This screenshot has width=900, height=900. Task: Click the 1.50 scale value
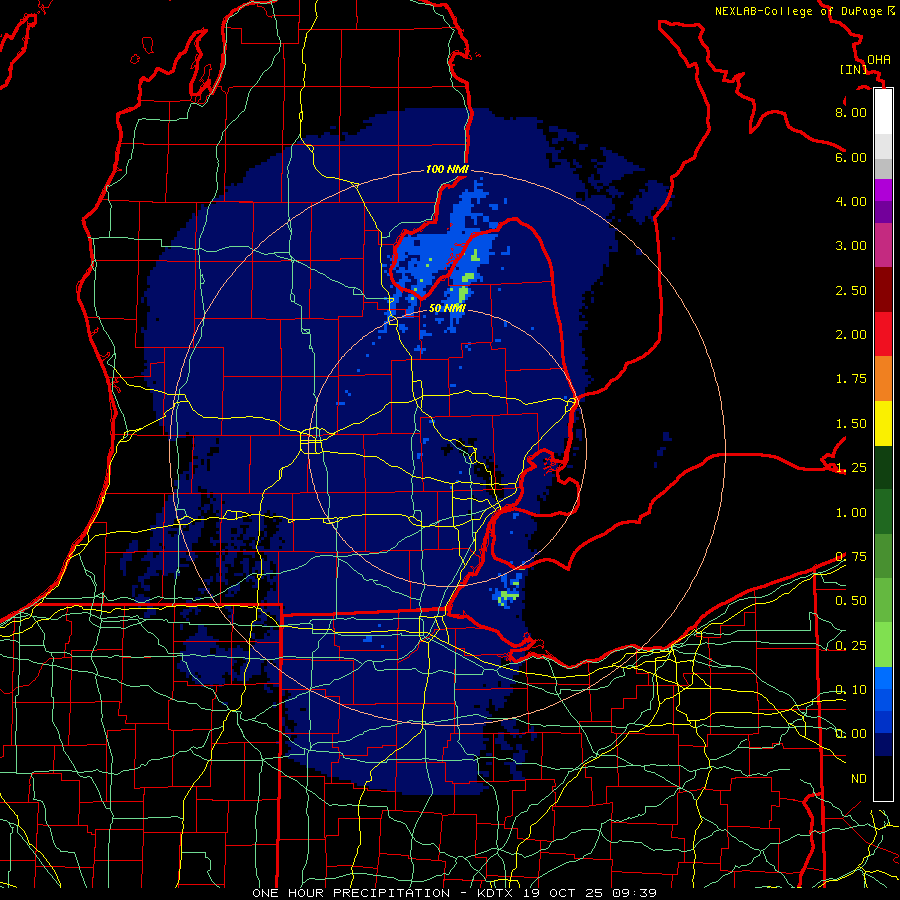pyautogui.click(x=851, y=424)
